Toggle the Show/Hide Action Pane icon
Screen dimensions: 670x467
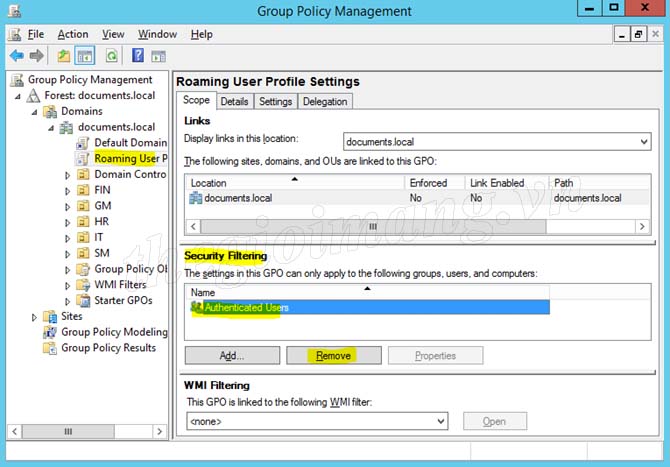159,56
